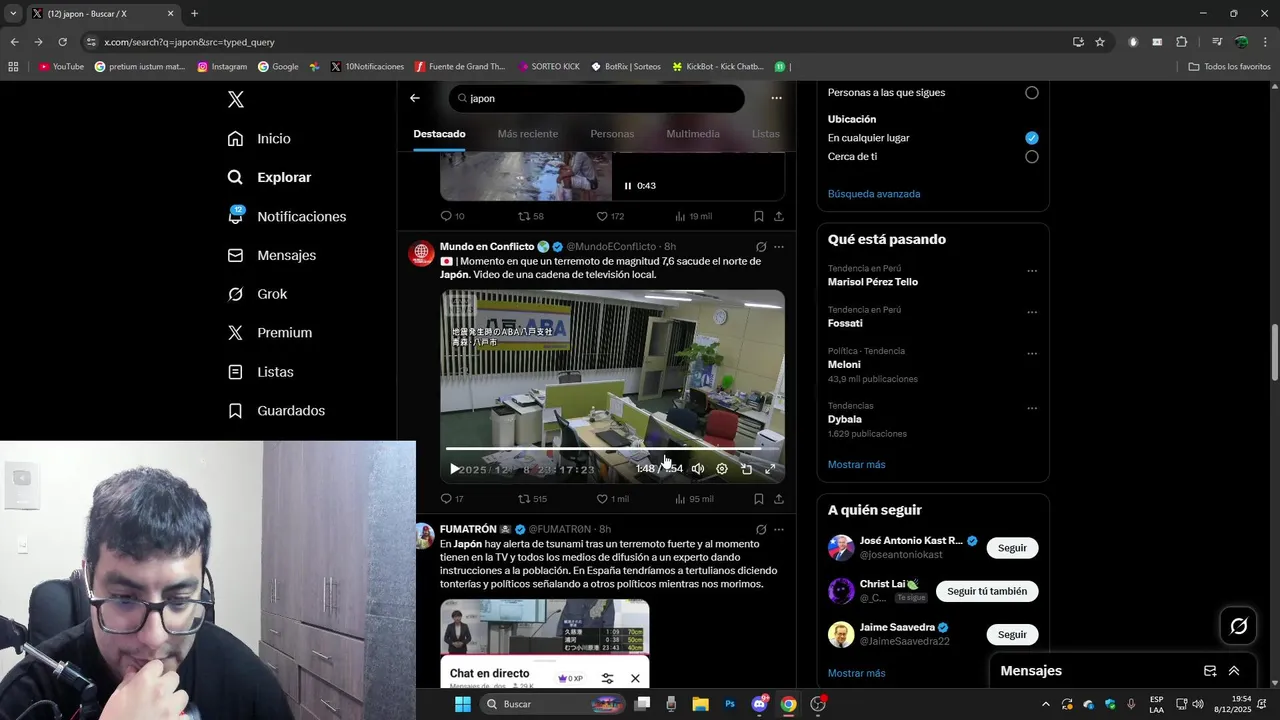1280x720 pixels.
Task: Open the FUMATRÓN post TV image
Action: coord(545,627)
